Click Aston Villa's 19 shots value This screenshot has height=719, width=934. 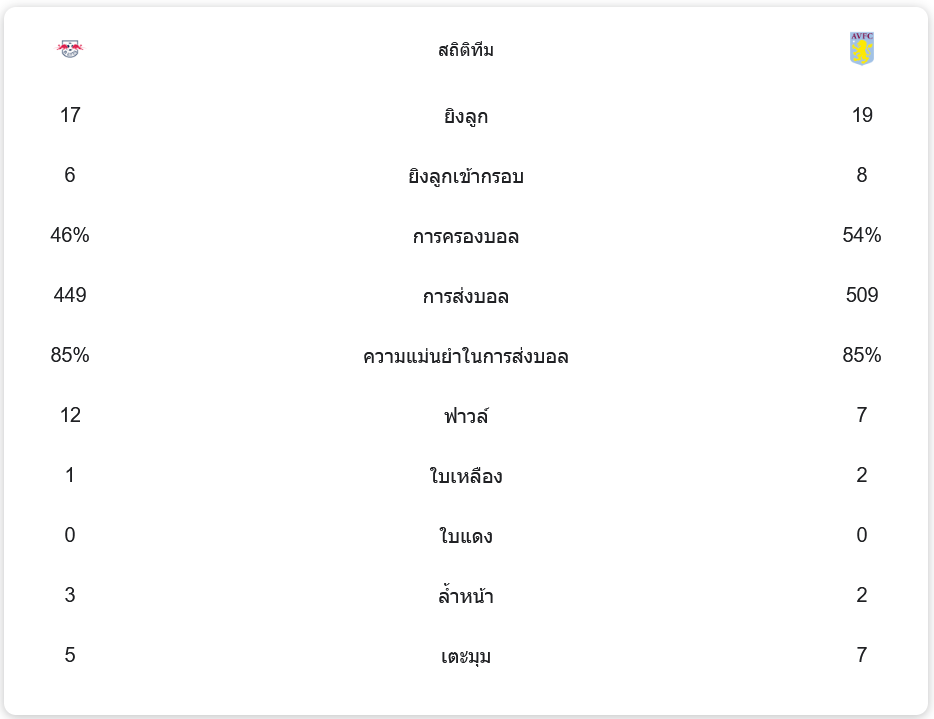point(862,115)
